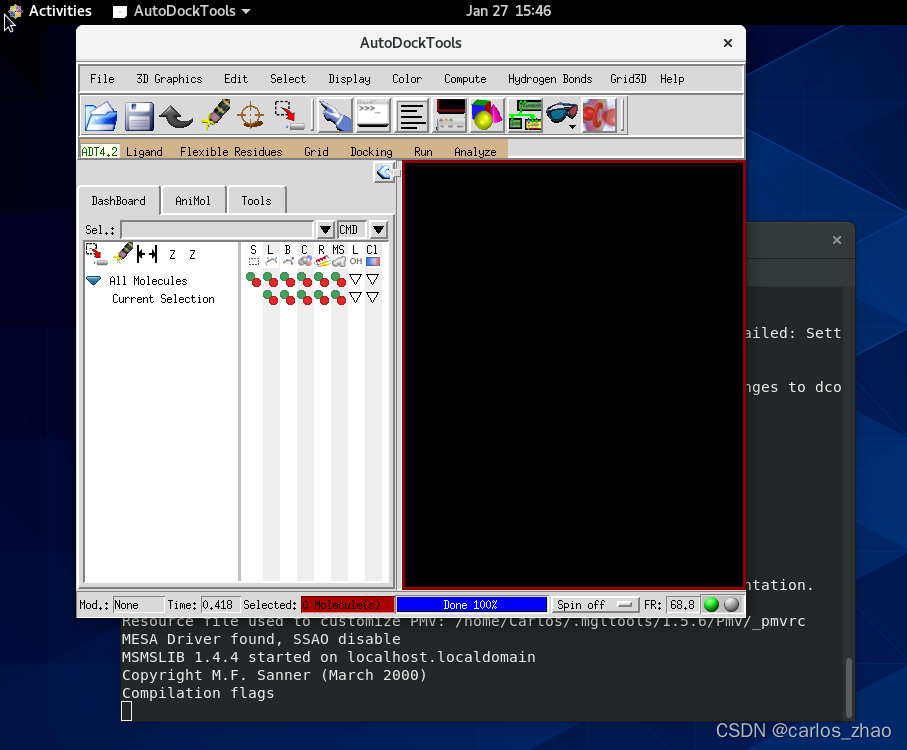Open the Hydrogen Bonds menu
Screen dimensions: 907x750
pos(550,79)
